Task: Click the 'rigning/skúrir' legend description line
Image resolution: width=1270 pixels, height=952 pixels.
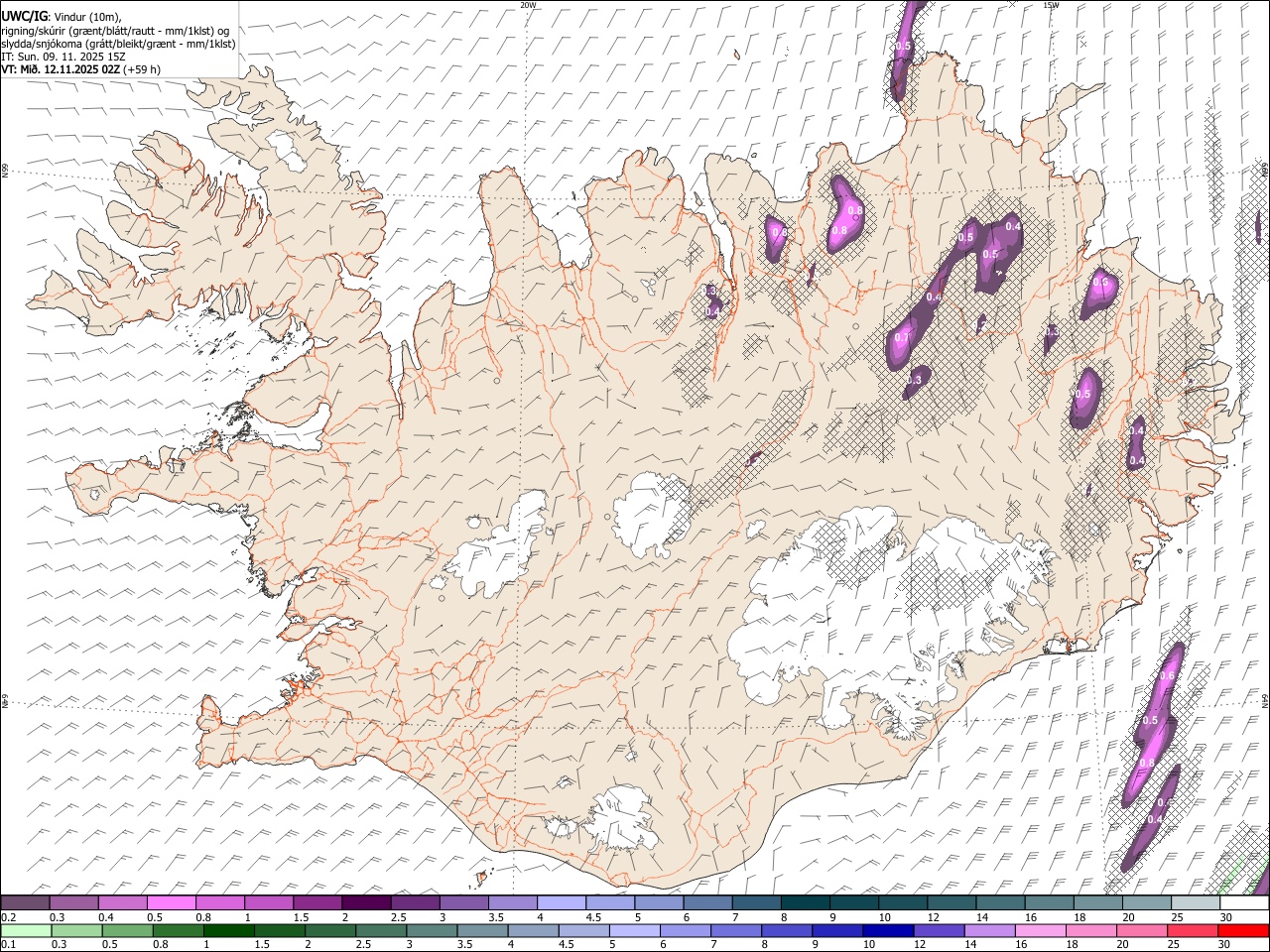Action: pyautogui.click(x=115, y=31)
